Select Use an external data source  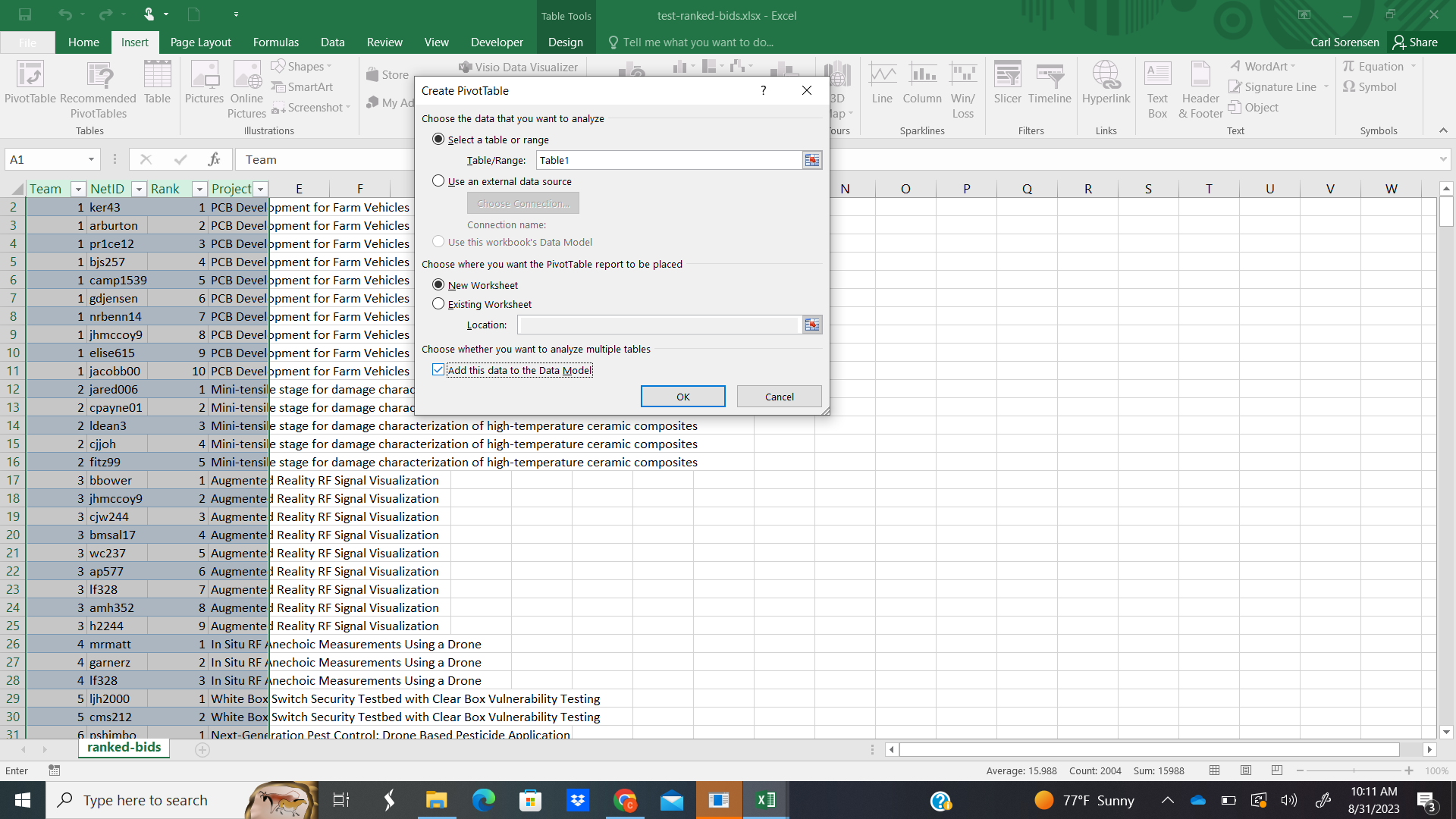438,181
